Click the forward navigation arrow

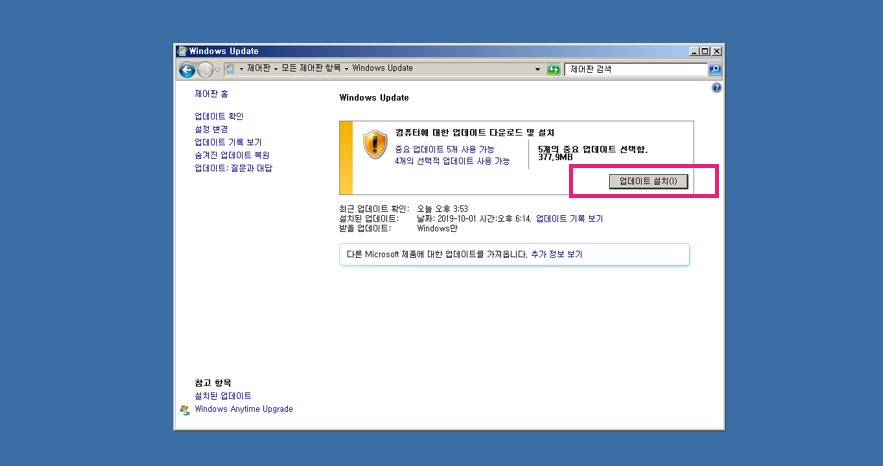205,70
